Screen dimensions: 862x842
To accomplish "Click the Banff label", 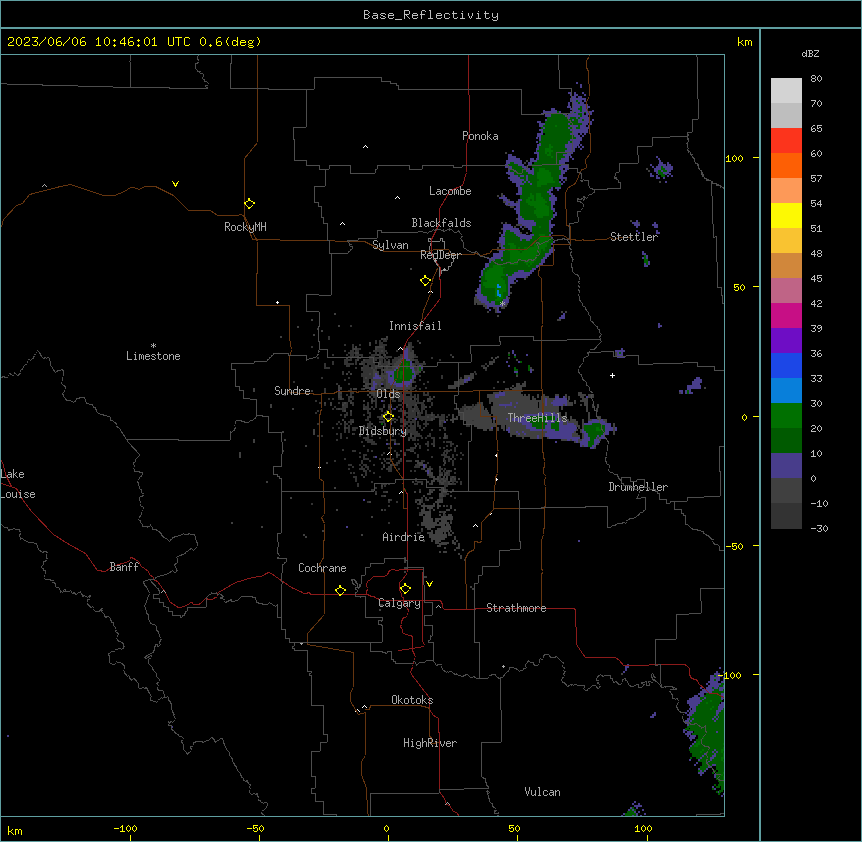I will pyautogui.click(x=124, y=567).
